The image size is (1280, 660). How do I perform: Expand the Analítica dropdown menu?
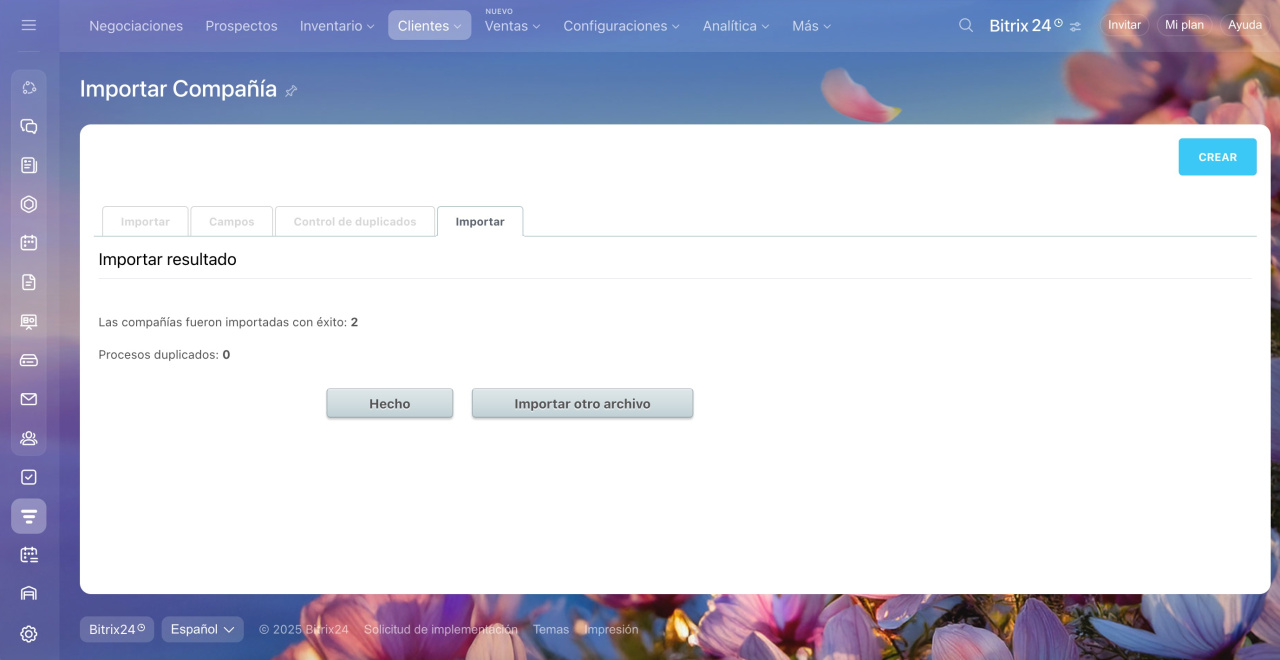pos(736,26)
